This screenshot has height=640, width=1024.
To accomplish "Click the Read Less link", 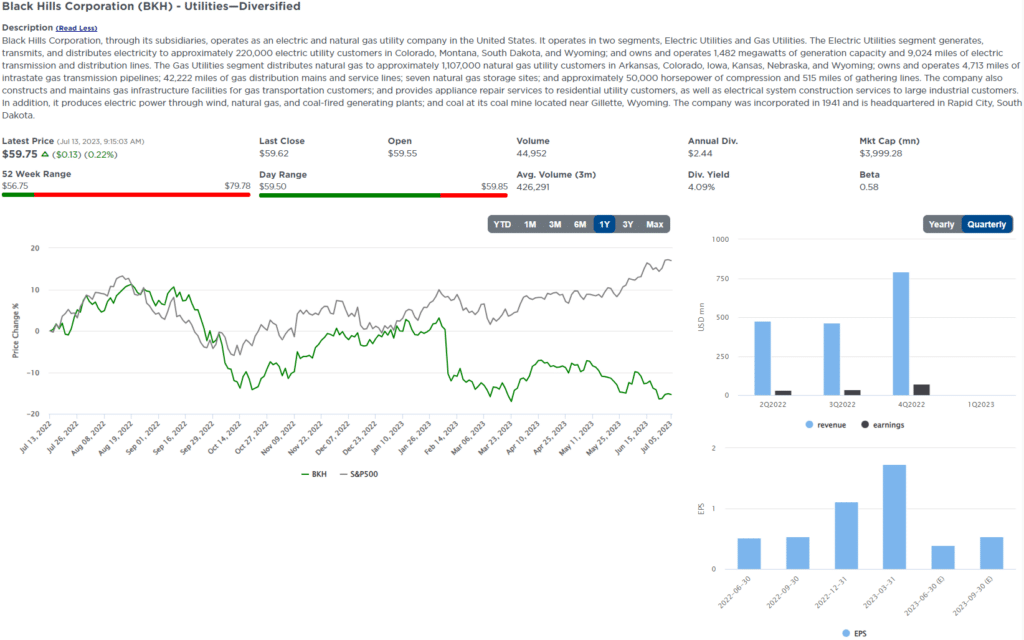I will 76,28.
